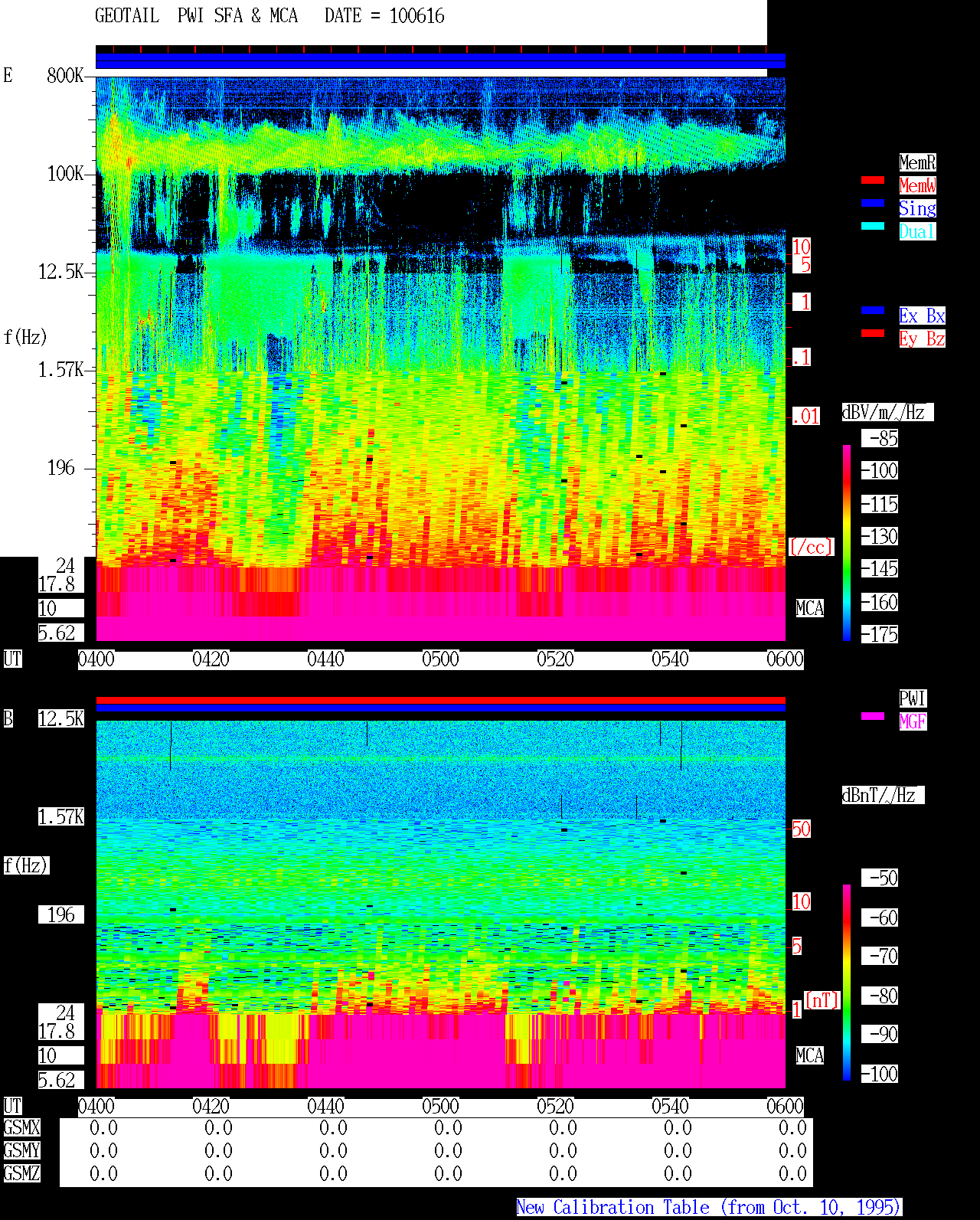Image resolution: width=980 pixels, height=1220 pixels.
Task: Click the E panel 0440 time label
Action: click(325, 659)
